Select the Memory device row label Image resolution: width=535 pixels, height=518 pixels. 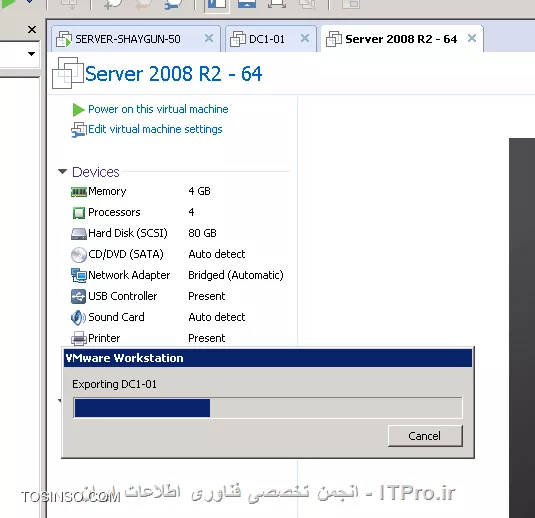pos(107,191)
